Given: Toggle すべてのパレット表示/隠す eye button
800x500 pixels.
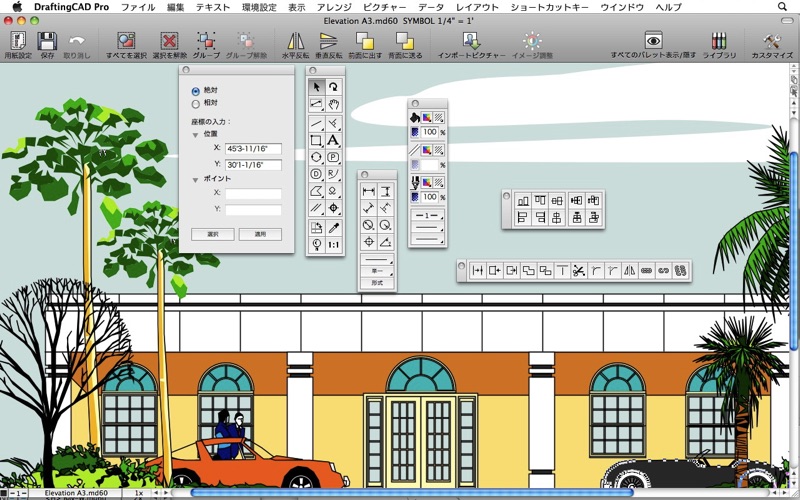Looking at the screenshot, I should pyautogui.click(x=653, y=41).
